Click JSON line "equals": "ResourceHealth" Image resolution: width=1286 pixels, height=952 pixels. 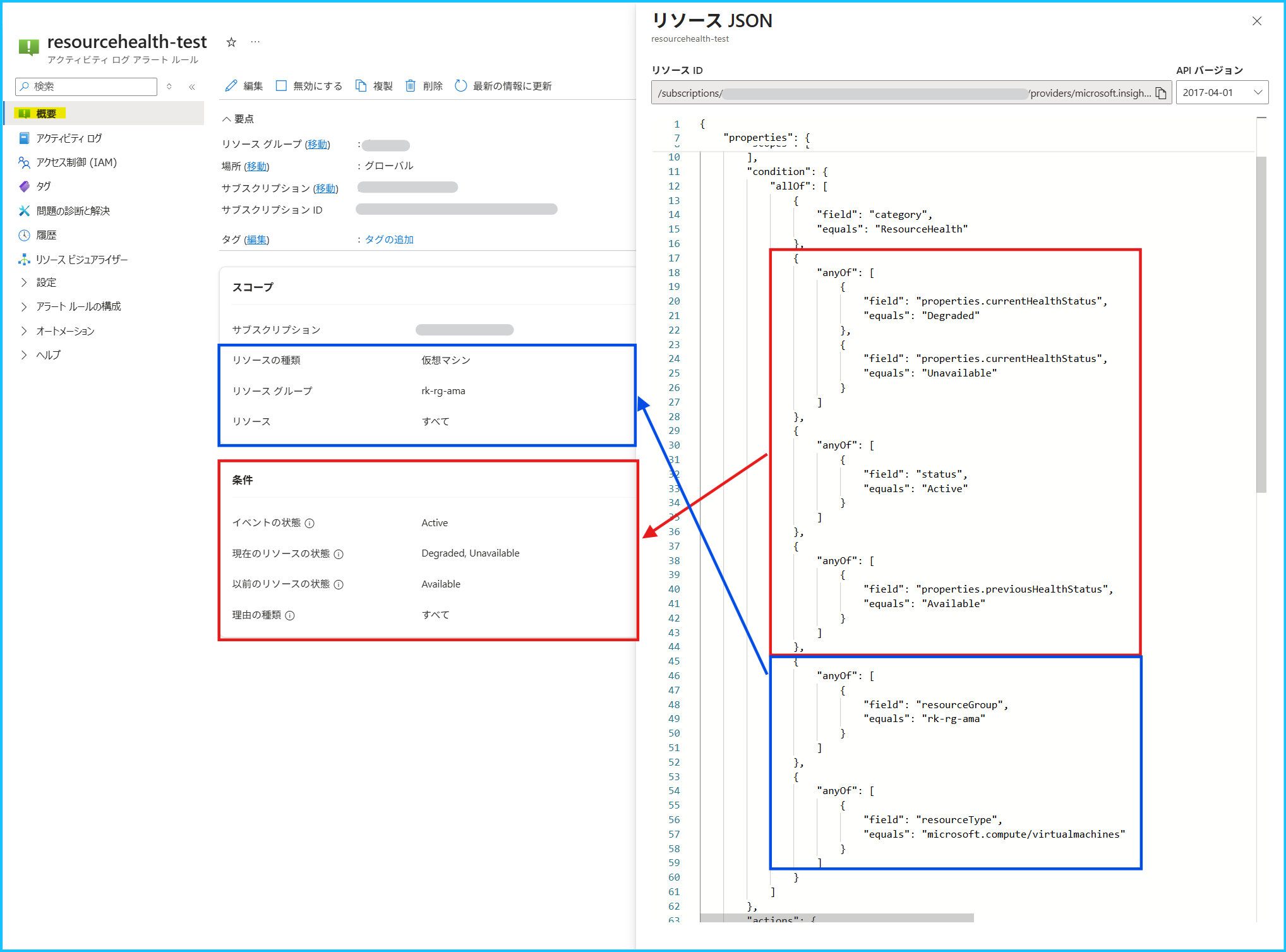tap(892, 229)
